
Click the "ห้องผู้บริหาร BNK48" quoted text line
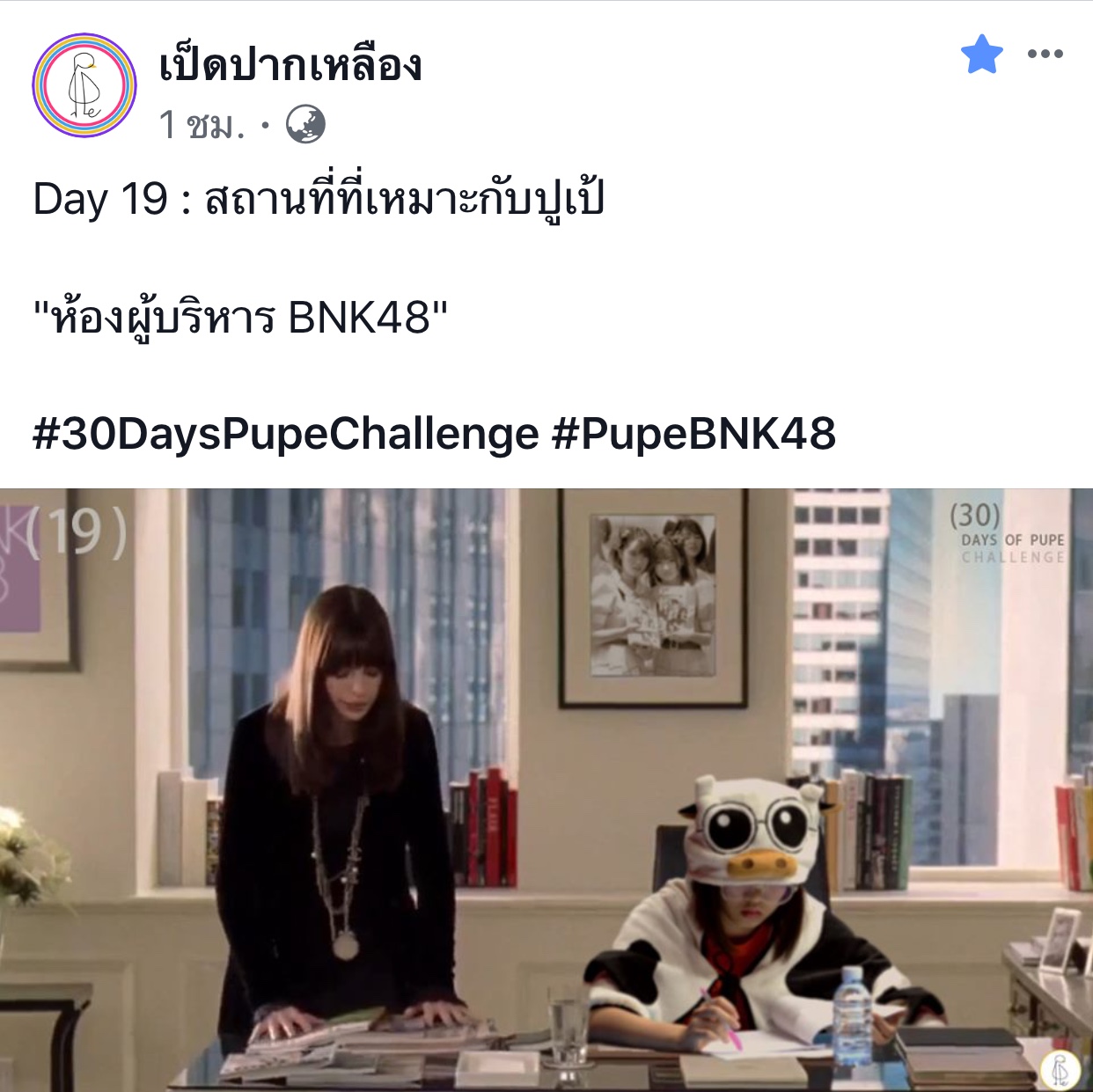pos(240,317)
